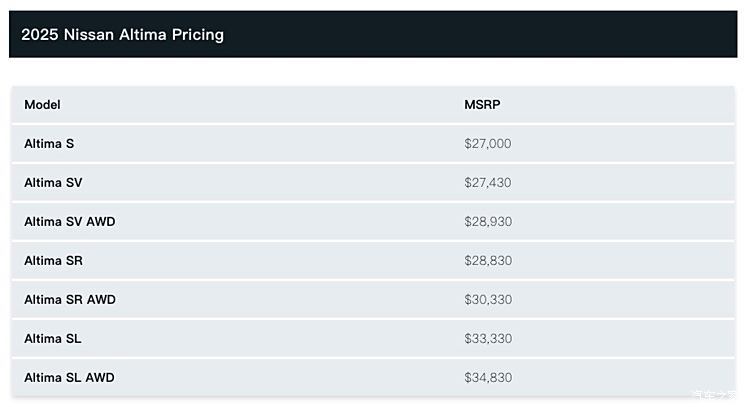
Task: Select the Model column header
Action: tap(42, 105)
